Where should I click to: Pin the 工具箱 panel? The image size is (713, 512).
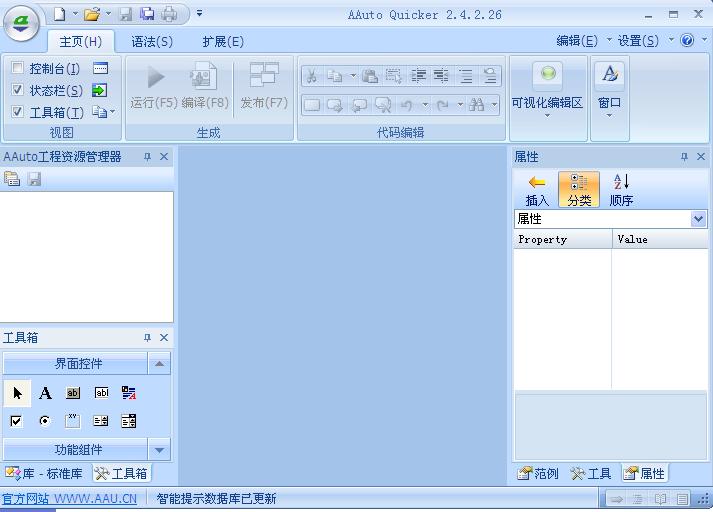tap(147, 337)
